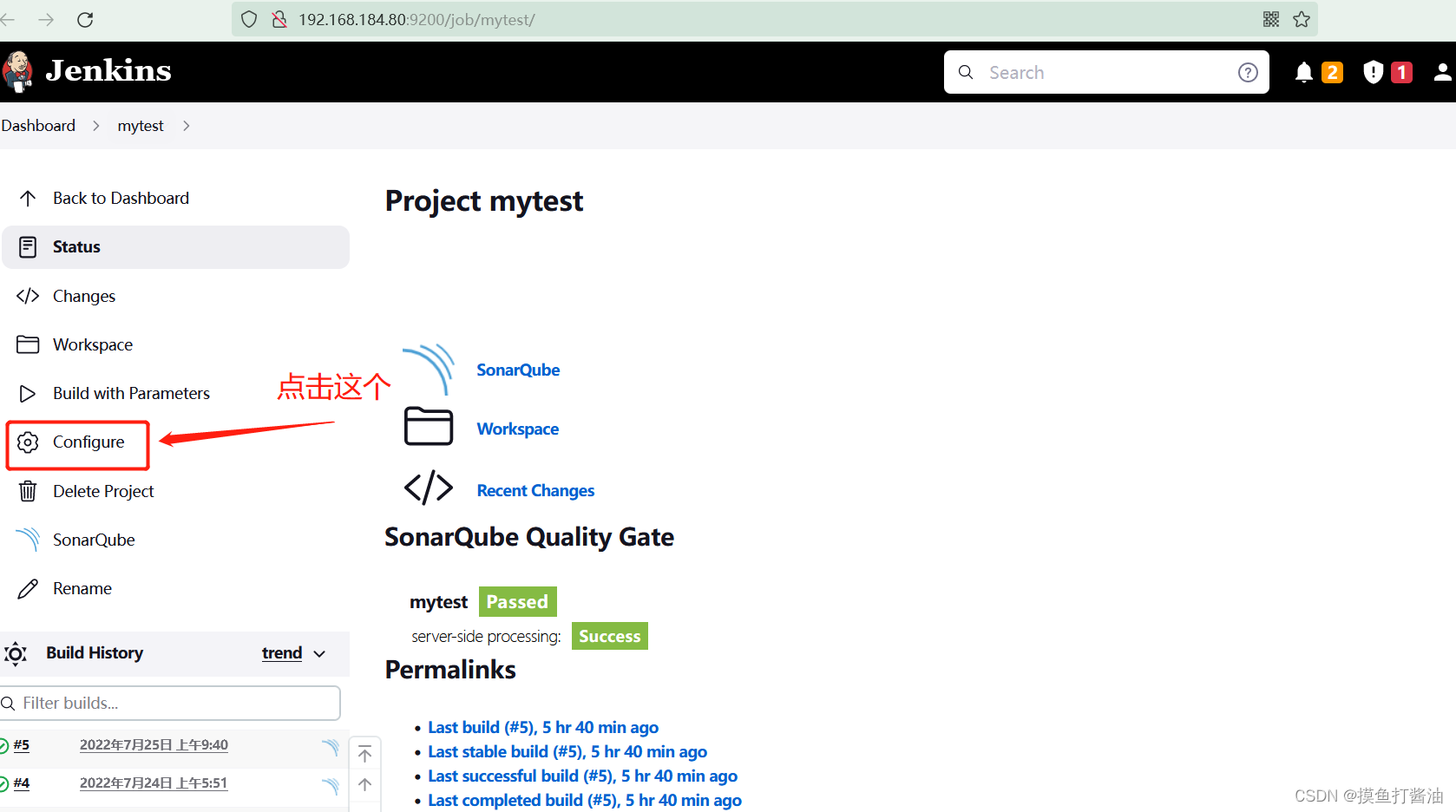This screenshot has width=1456, height=812.
Task: Click the trend link
Action: (x=282, y=653)
